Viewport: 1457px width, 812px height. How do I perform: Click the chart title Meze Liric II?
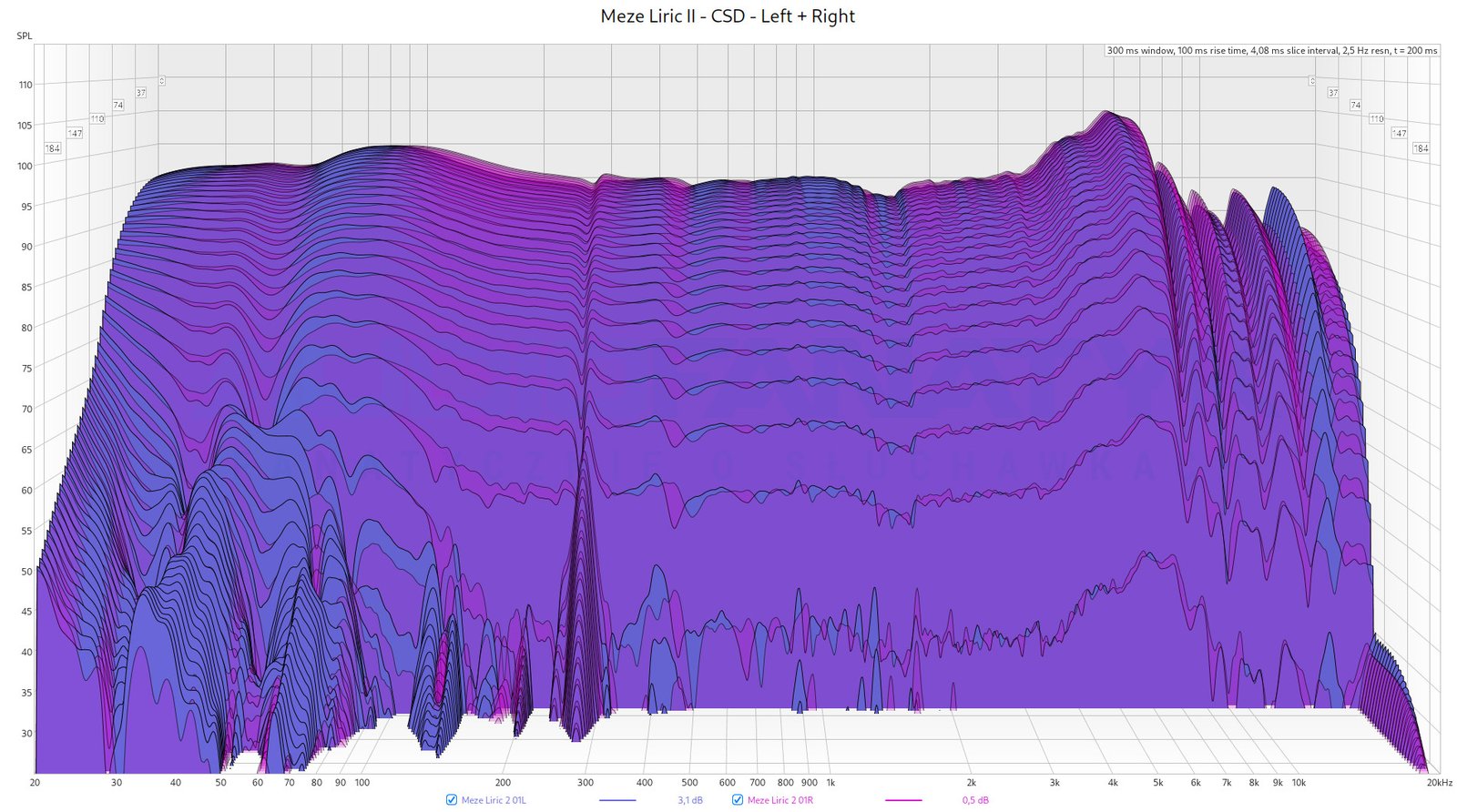point(728,16)
